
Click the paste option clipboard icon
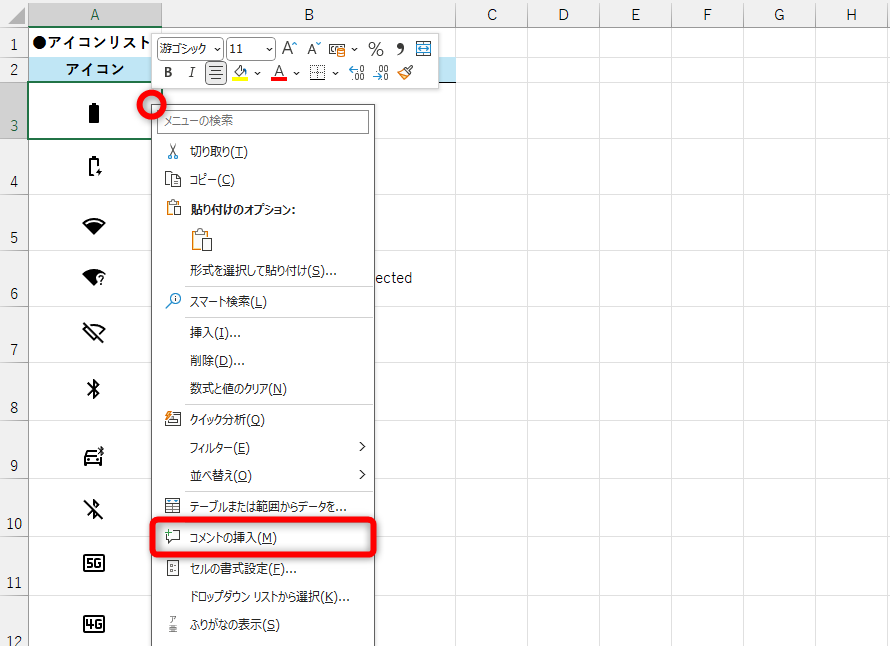202,240
